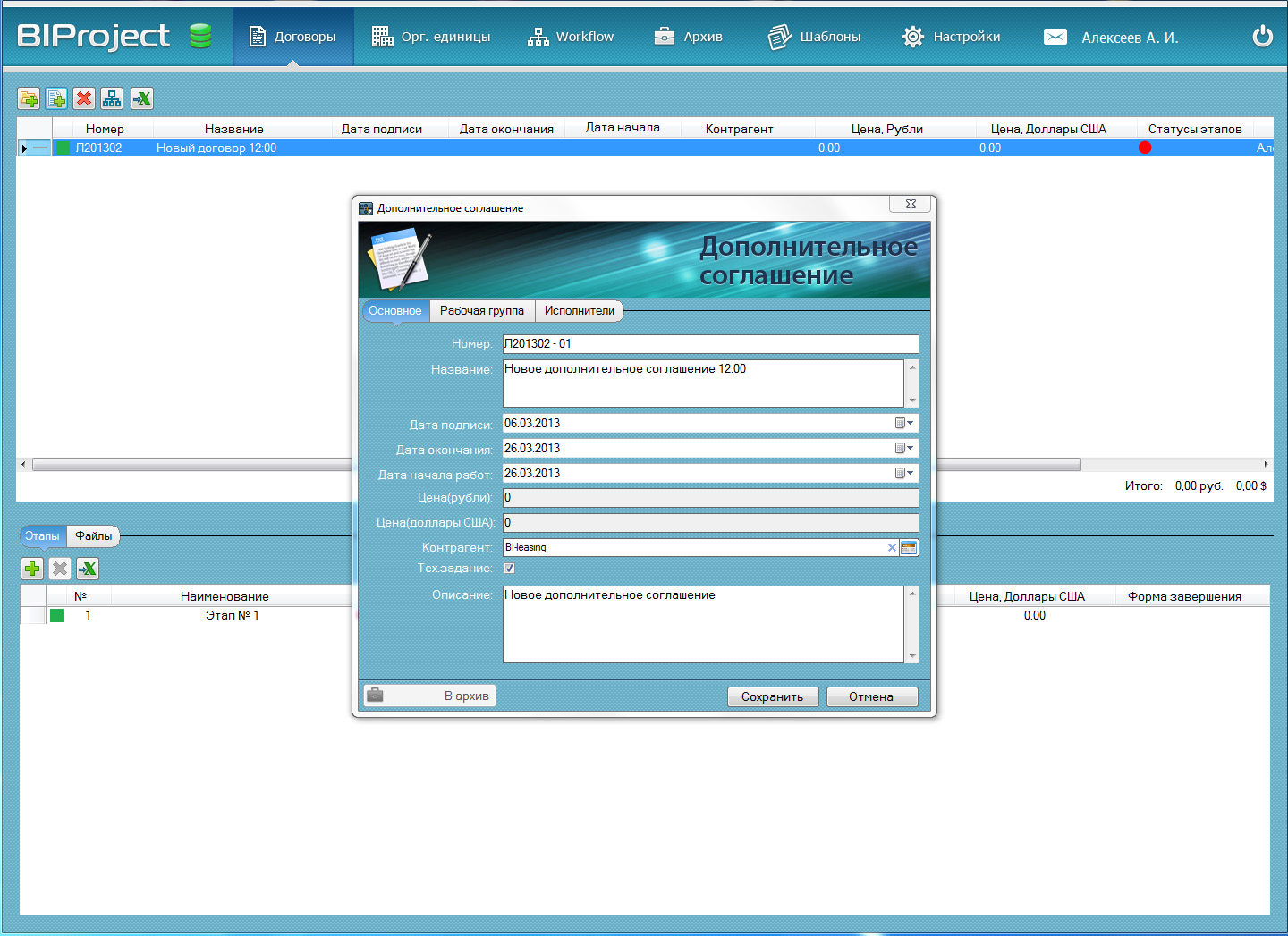Switch to the Исполнители tab
The image size is (1288, 936).
(579, 311)
